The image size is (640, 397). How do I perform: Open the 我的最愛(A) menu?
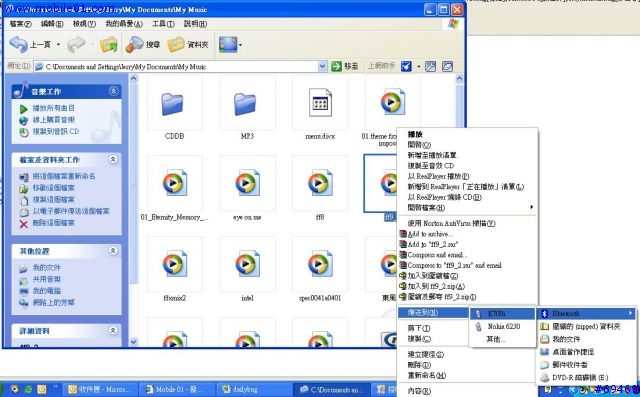coord(124,24)
